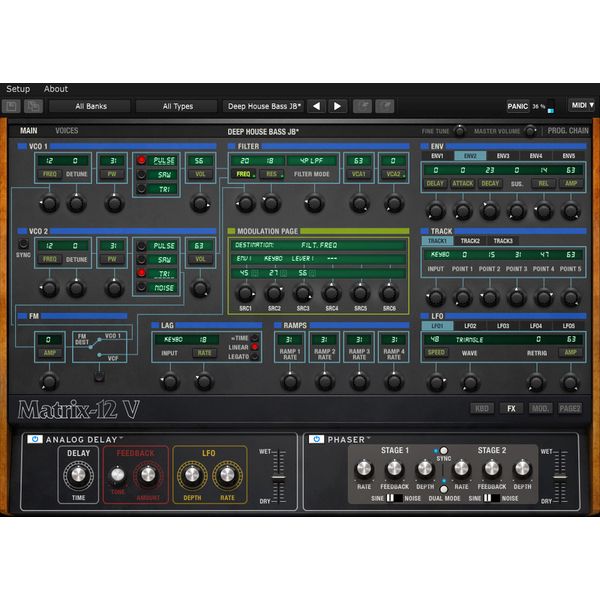Go to the previous preset with the left arrow

(316, 106)
